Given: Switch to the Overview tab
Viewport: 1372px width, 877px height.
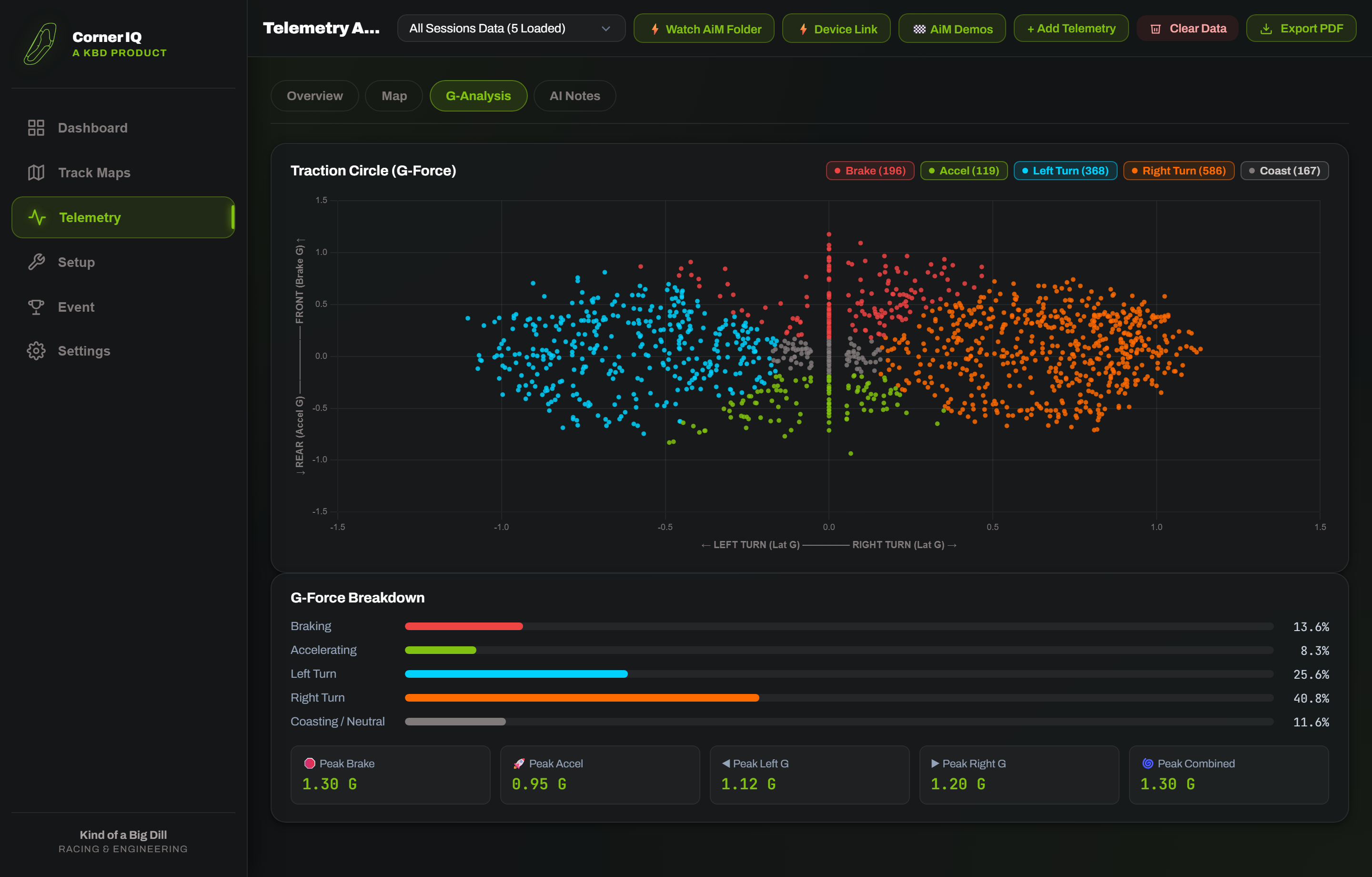Looking at the screenshot, I should tap(314, 96).
